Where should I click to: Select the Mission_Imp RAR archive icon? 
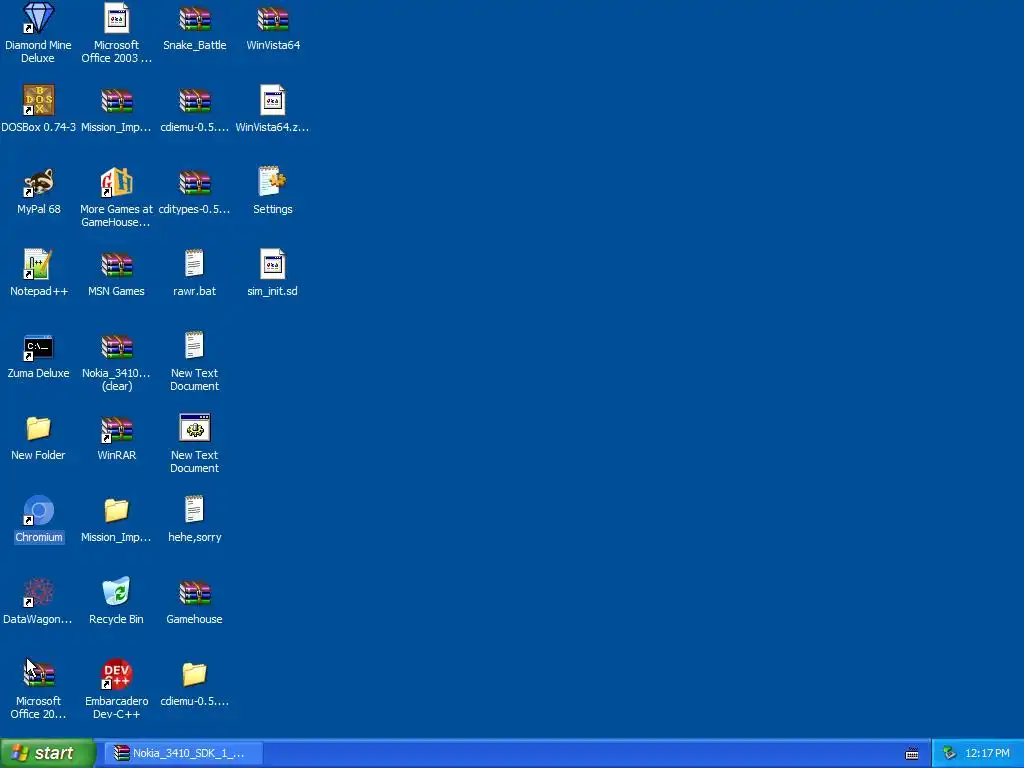[x=116, y=101]
